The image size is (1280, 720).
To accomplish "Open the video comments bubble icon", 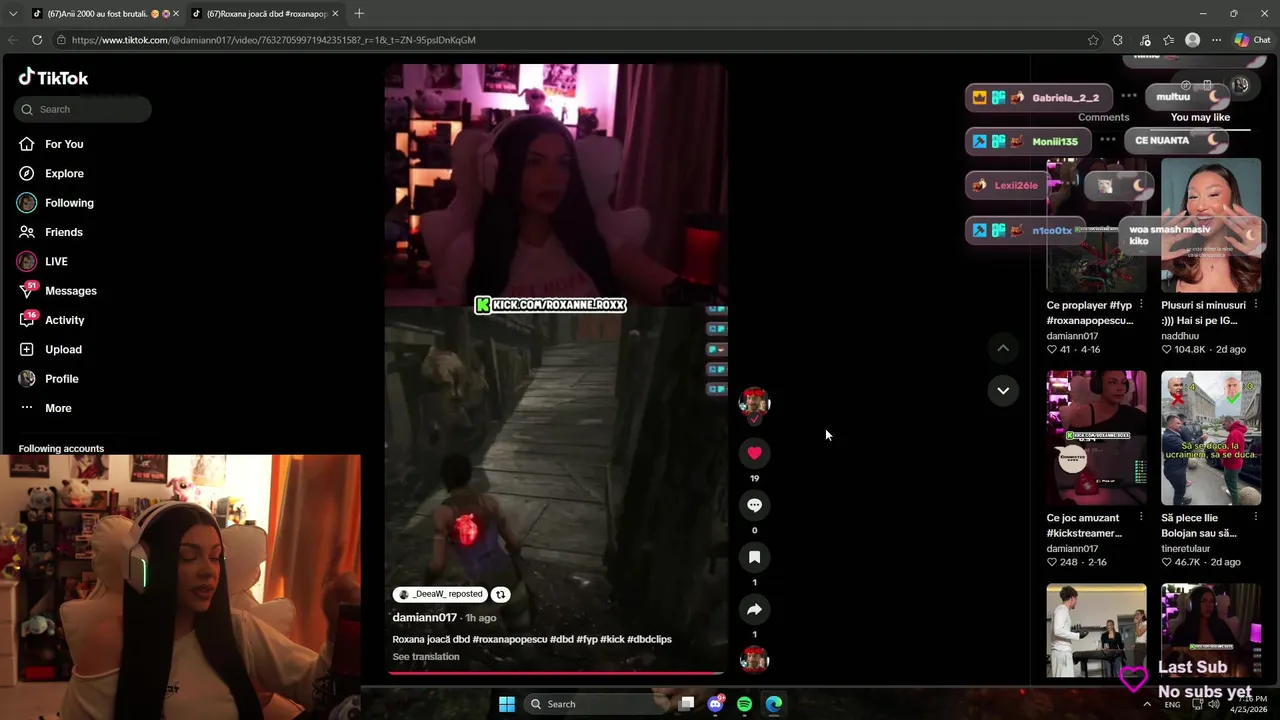I will pos(754,505).
